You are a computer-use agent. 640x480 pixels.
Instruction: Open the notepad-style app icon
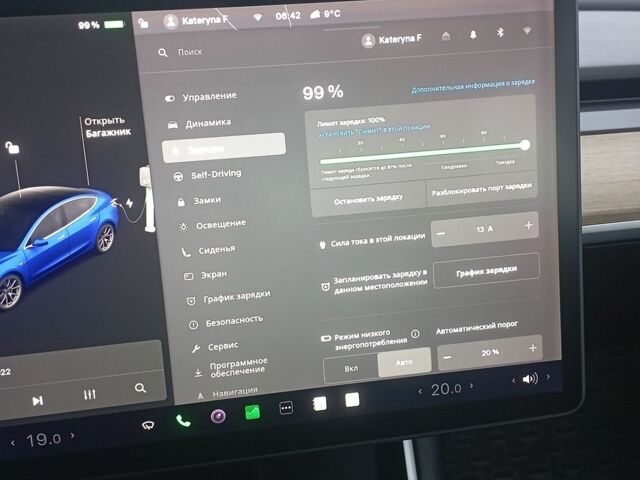319,404
